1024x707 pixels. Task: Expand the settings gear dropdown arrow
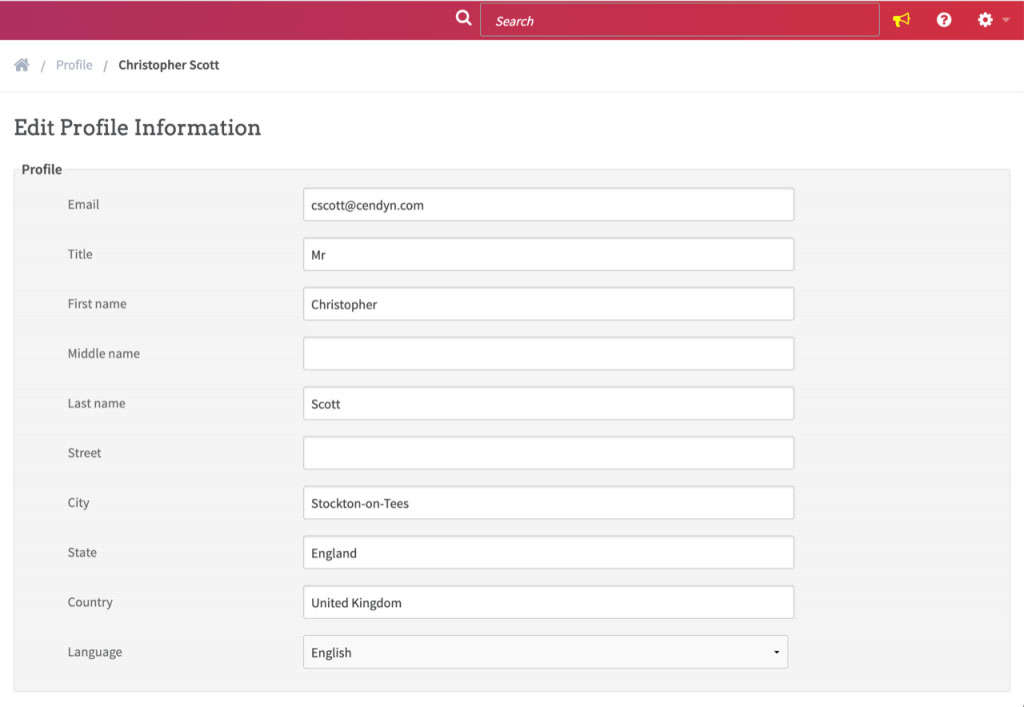(1005, 19)
